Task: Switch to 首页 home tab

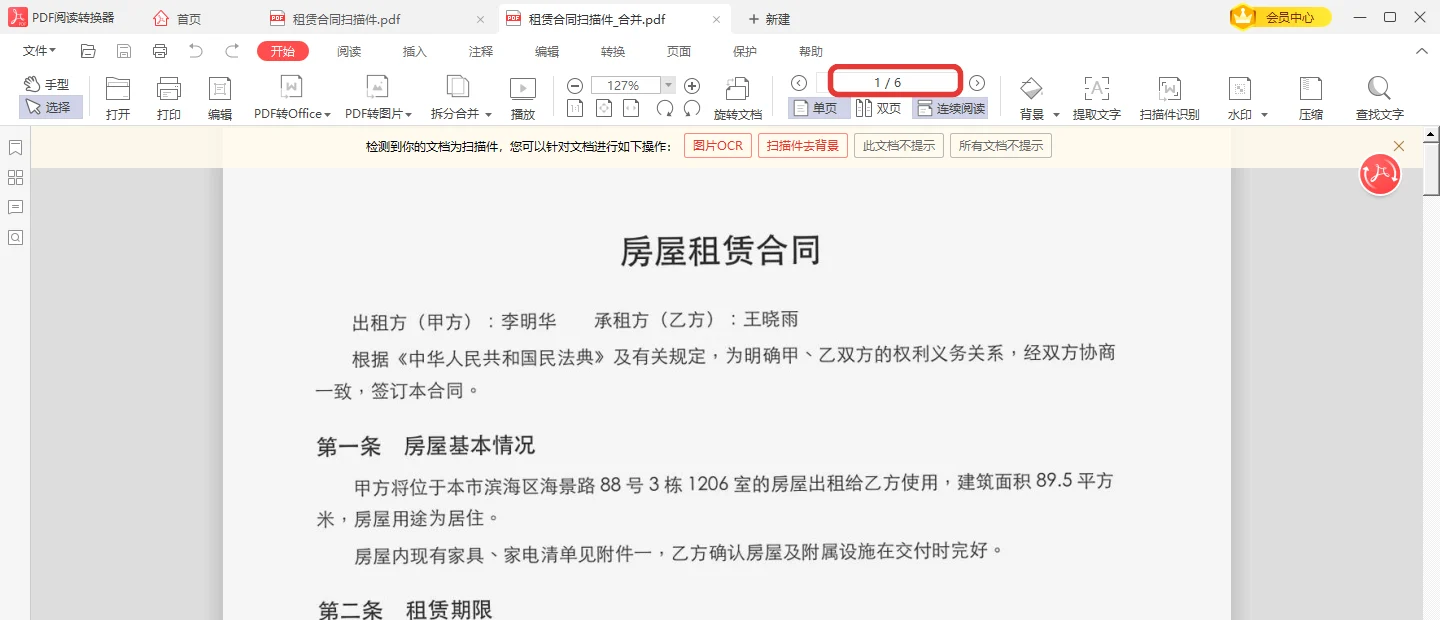Action: click(177, 18)
